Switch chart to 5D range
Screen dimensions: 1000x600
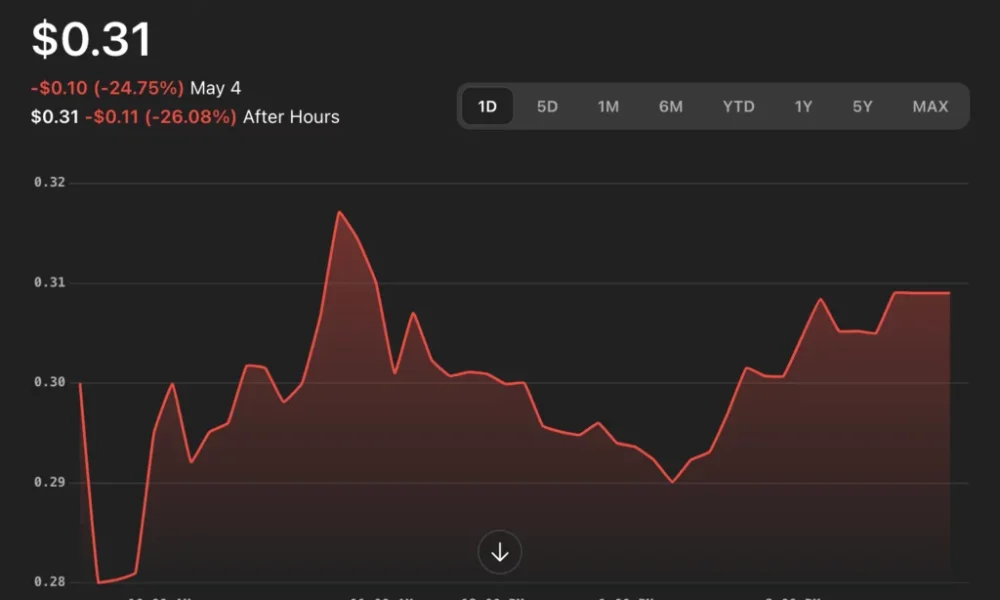point(547,106)
